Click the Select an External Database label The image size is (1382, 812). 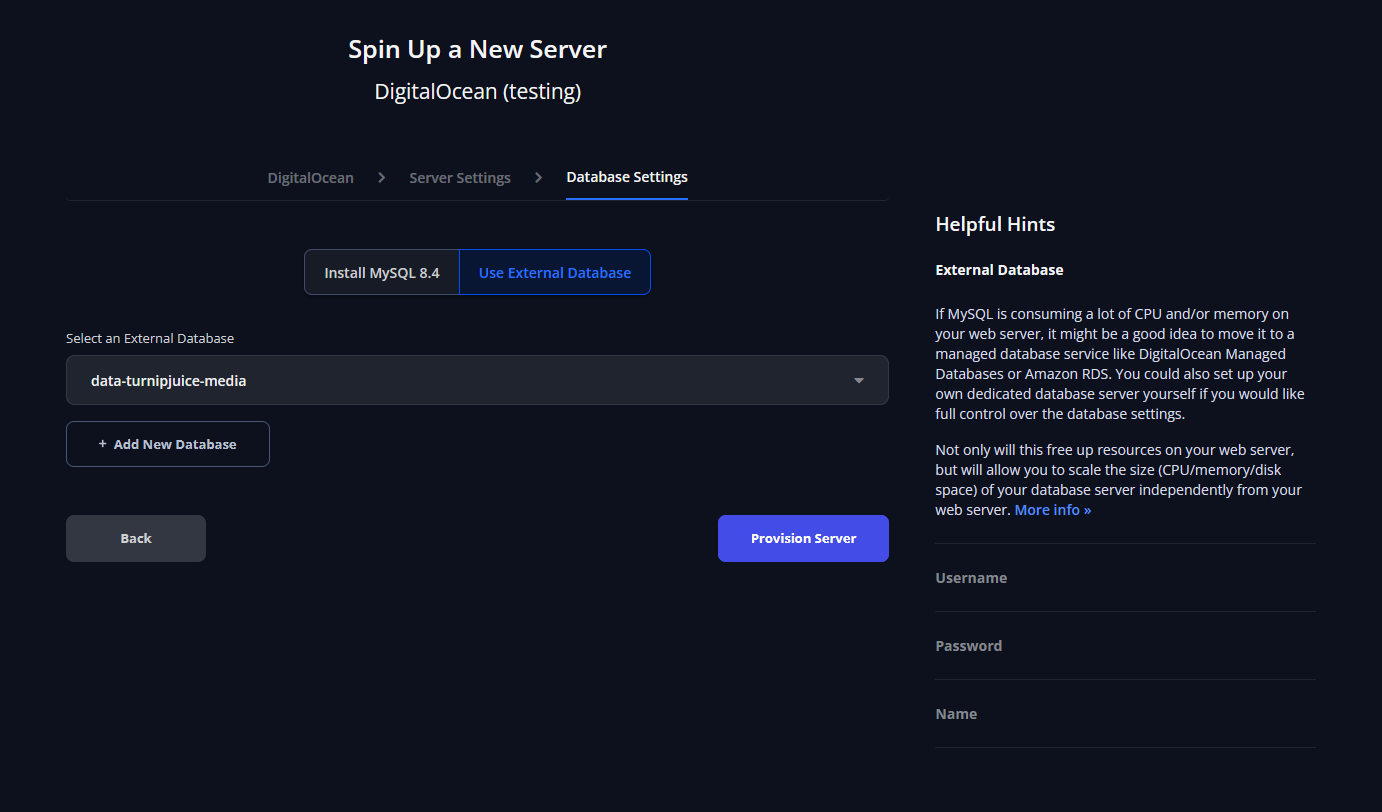pos(150,339)
